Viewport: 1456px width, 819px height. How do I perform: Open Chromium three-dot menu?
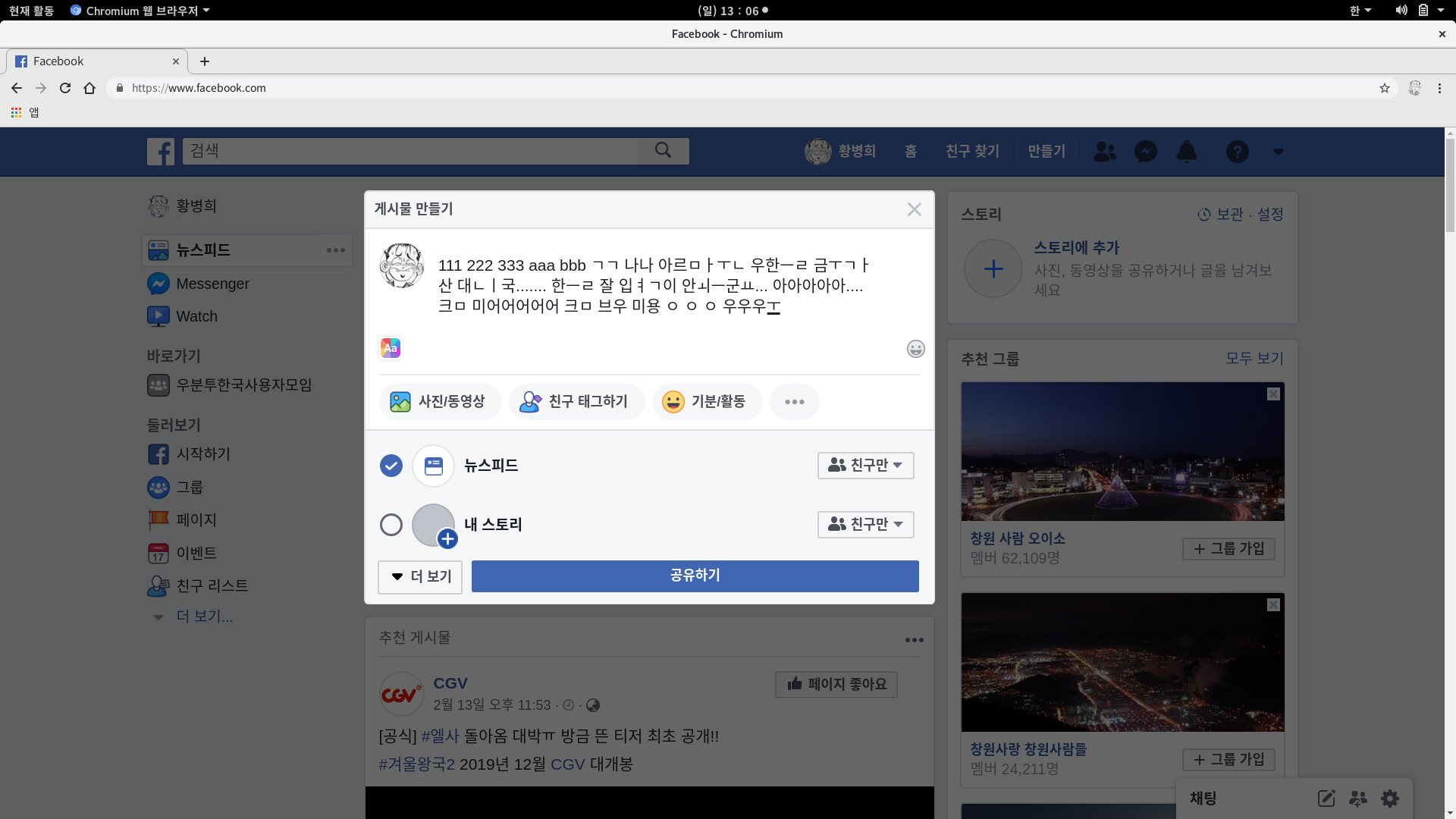[1439, 88]
